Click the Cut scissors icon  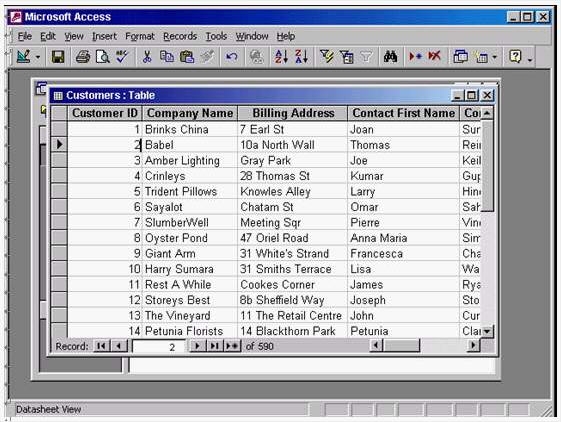click(x=147, y=57)
